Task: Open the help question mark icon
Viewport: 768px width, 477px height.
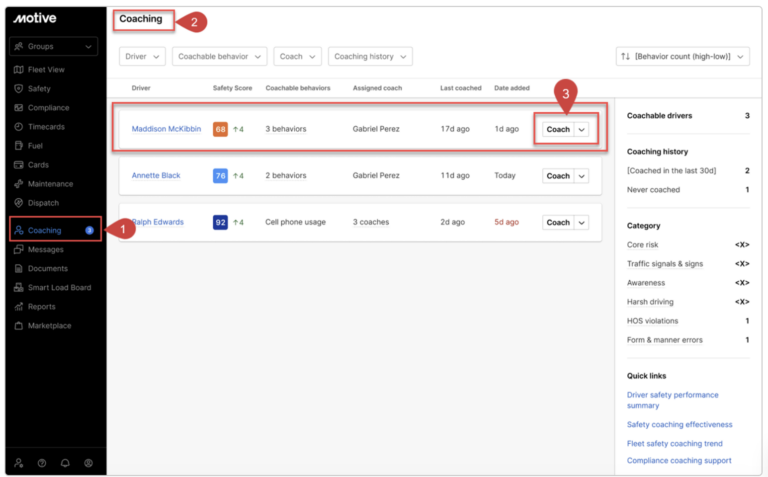Action: [x=42, y=463]
